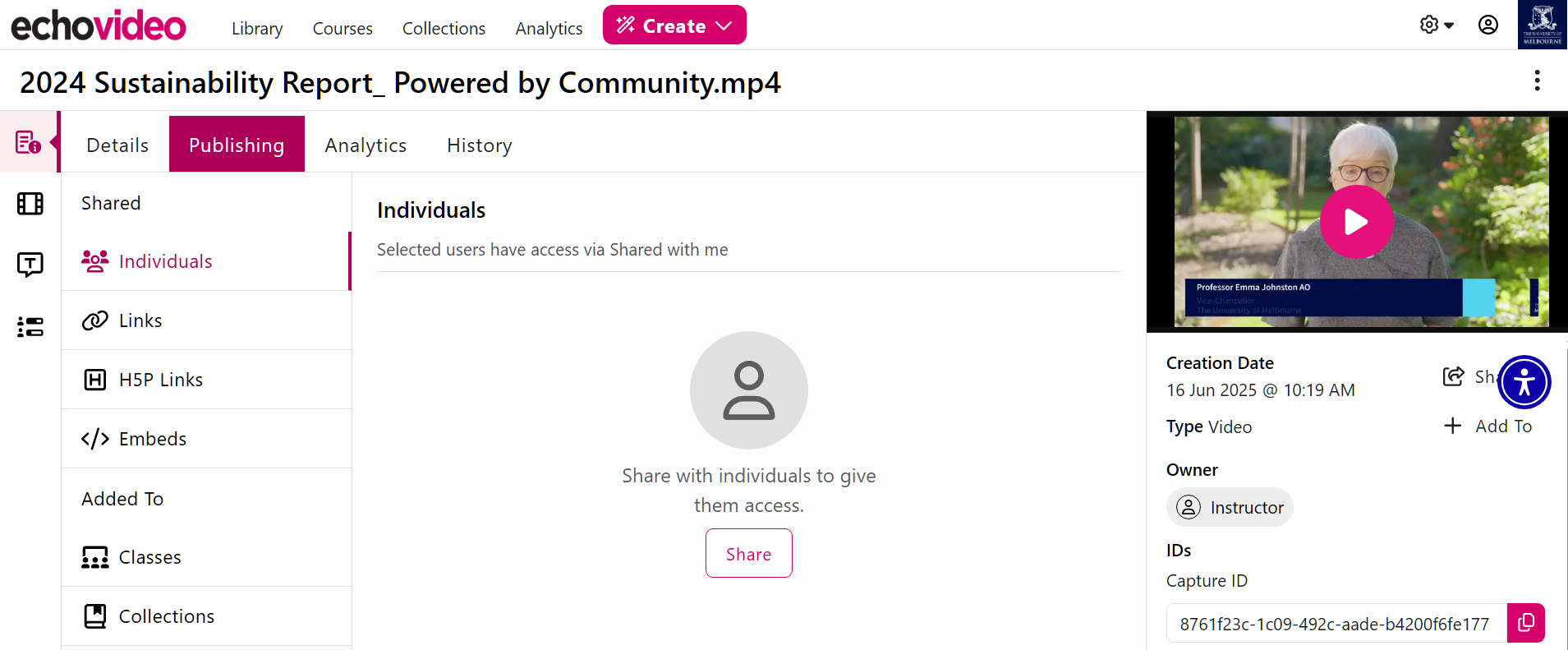Open the three-dot media options menu
This screenshot has width=1568, height=650.
tap(1537, 81)
